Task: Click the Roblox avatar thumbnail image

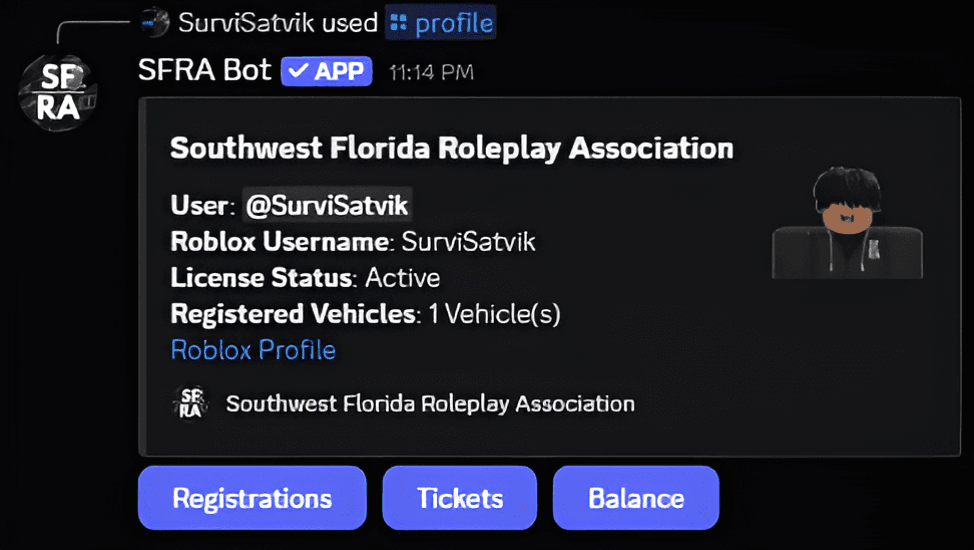Action: pyautogui.click(x=847, y=222)
